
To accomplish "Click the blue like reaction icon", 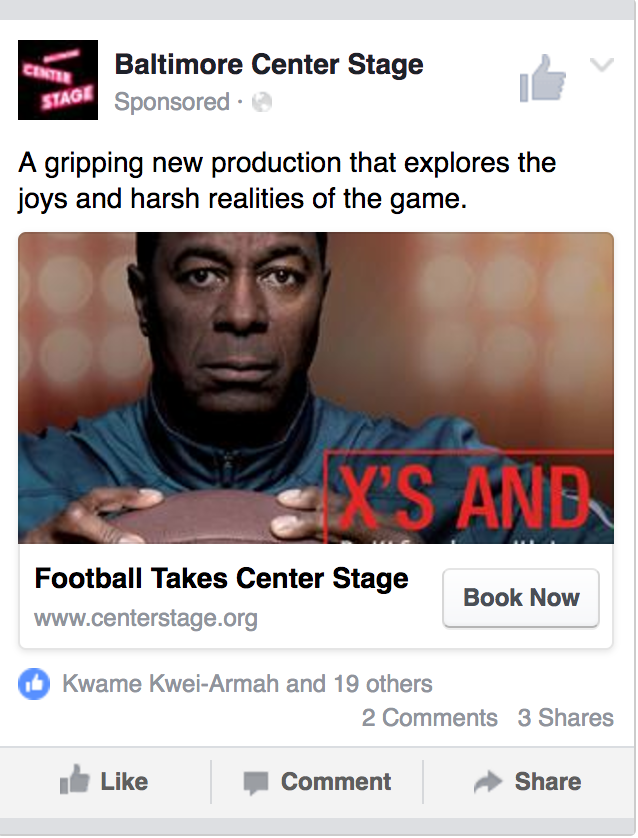I will (x=35, y=684).
